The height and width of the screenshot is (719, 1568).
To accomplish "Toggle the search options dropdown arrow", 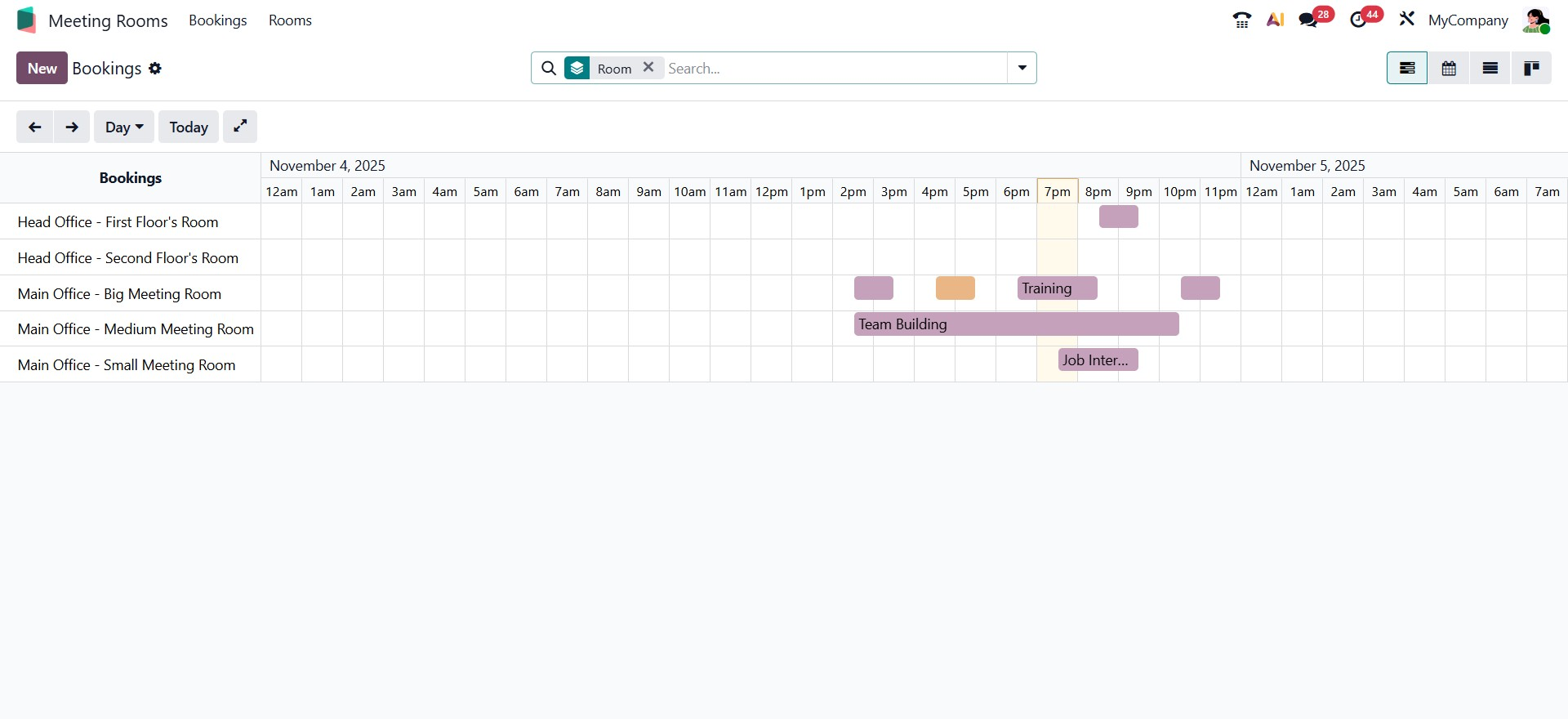I will [x=1022, y=68].
